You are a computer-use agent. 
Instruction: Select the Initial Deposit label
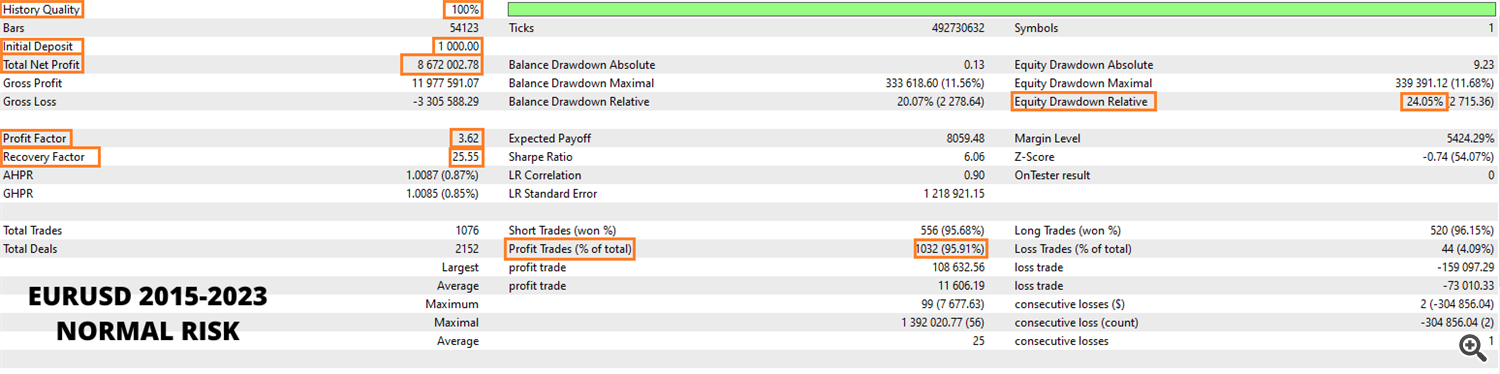(38, 46)
